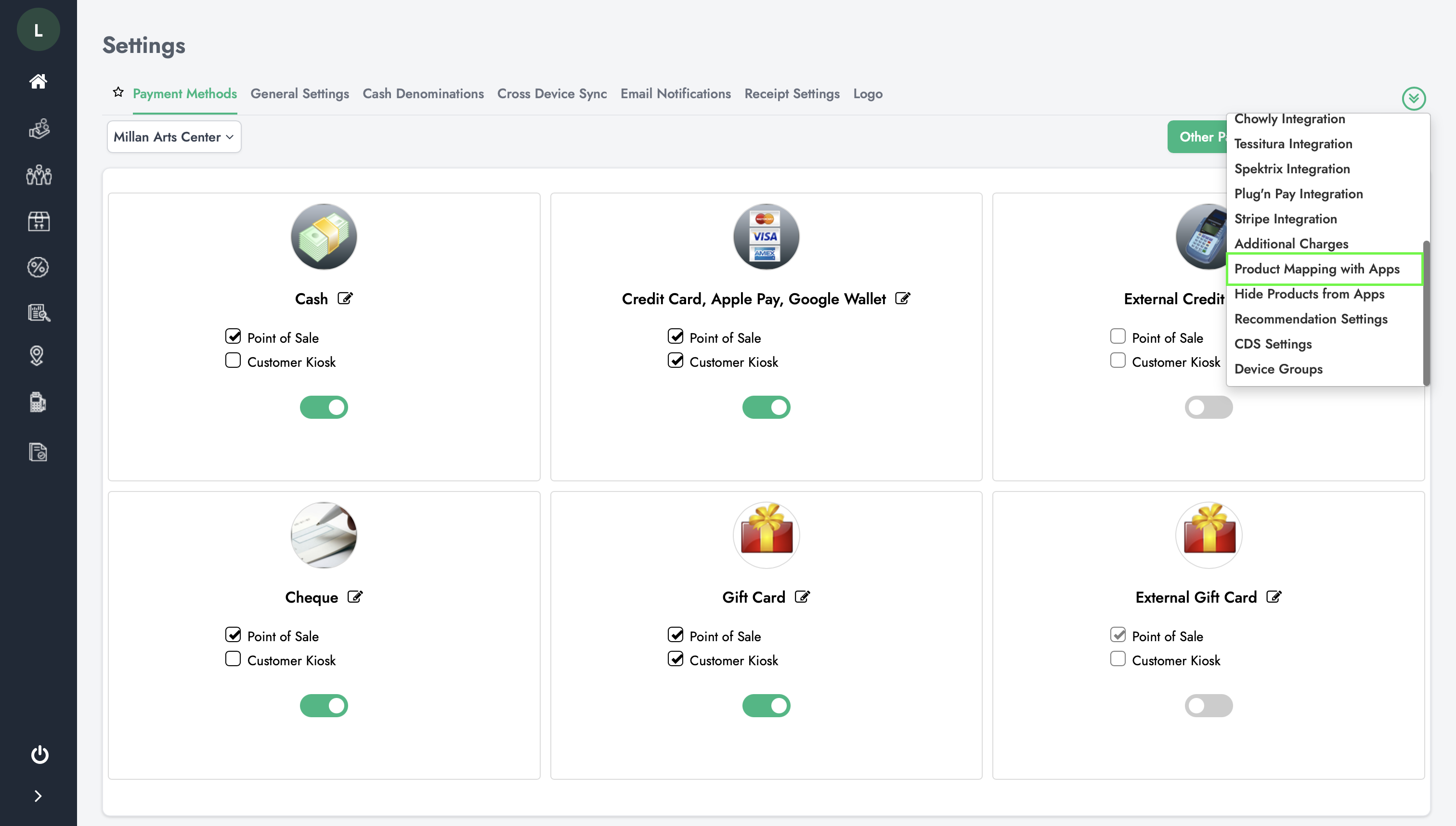
Task: Click the star favorite icon by Payment Methods
Action: coord(118,92)
